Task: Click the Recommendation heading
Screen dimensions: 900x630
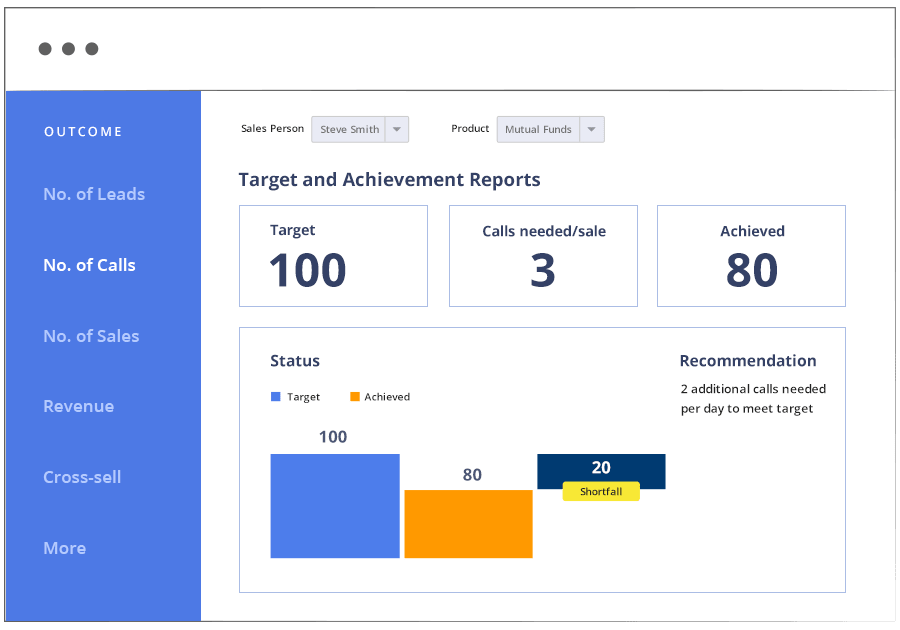Action: point(748,361)
